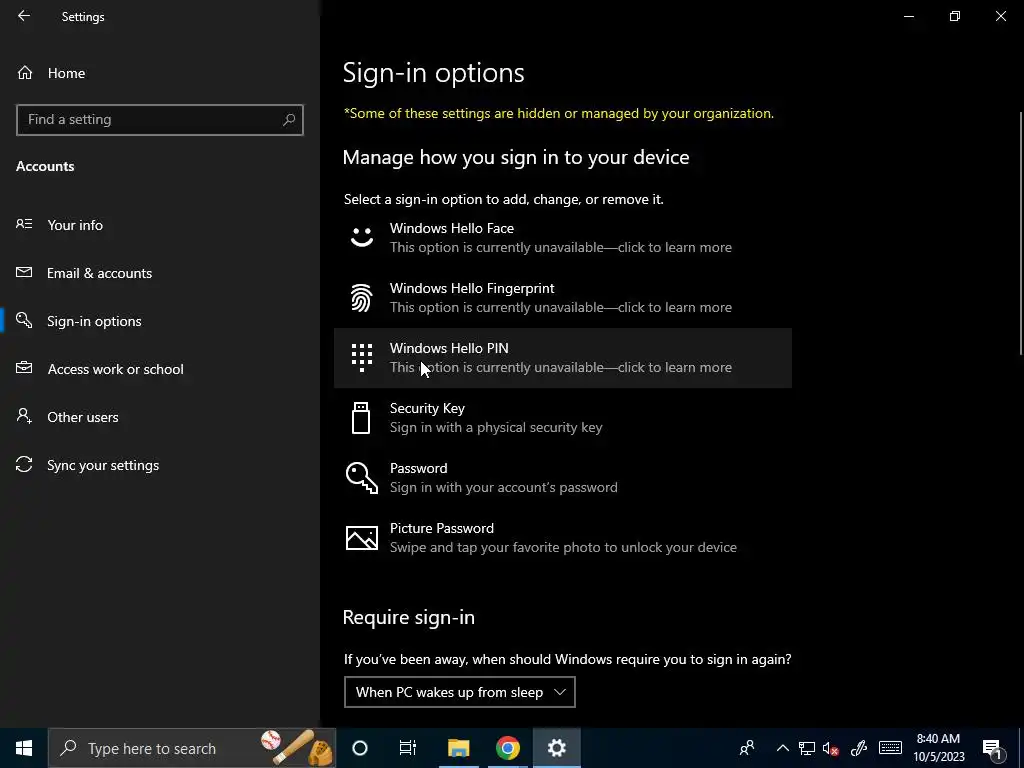Click the Settings gear on the taskbar

pos(556,748)
